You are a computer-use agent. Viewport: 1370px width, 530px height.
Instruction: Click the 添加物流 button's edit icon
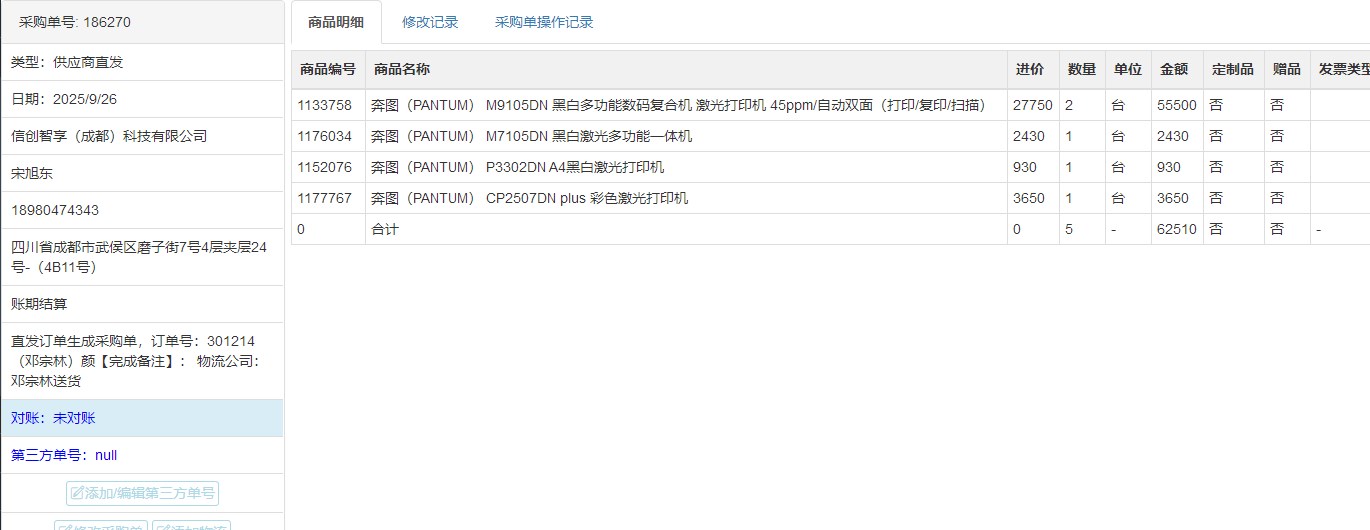[x=163, y=526]
